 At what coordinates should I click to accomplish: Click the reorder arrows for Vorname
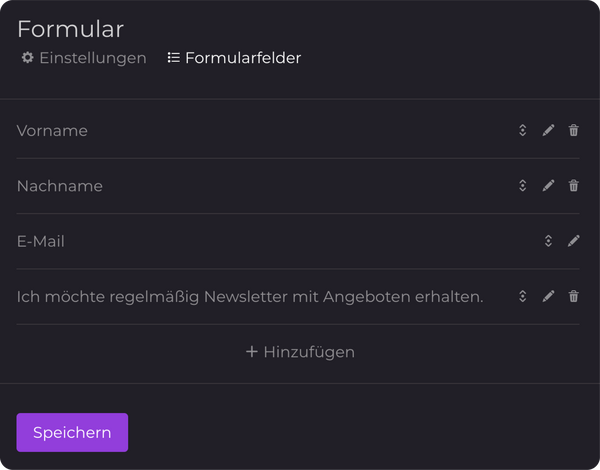522,130
